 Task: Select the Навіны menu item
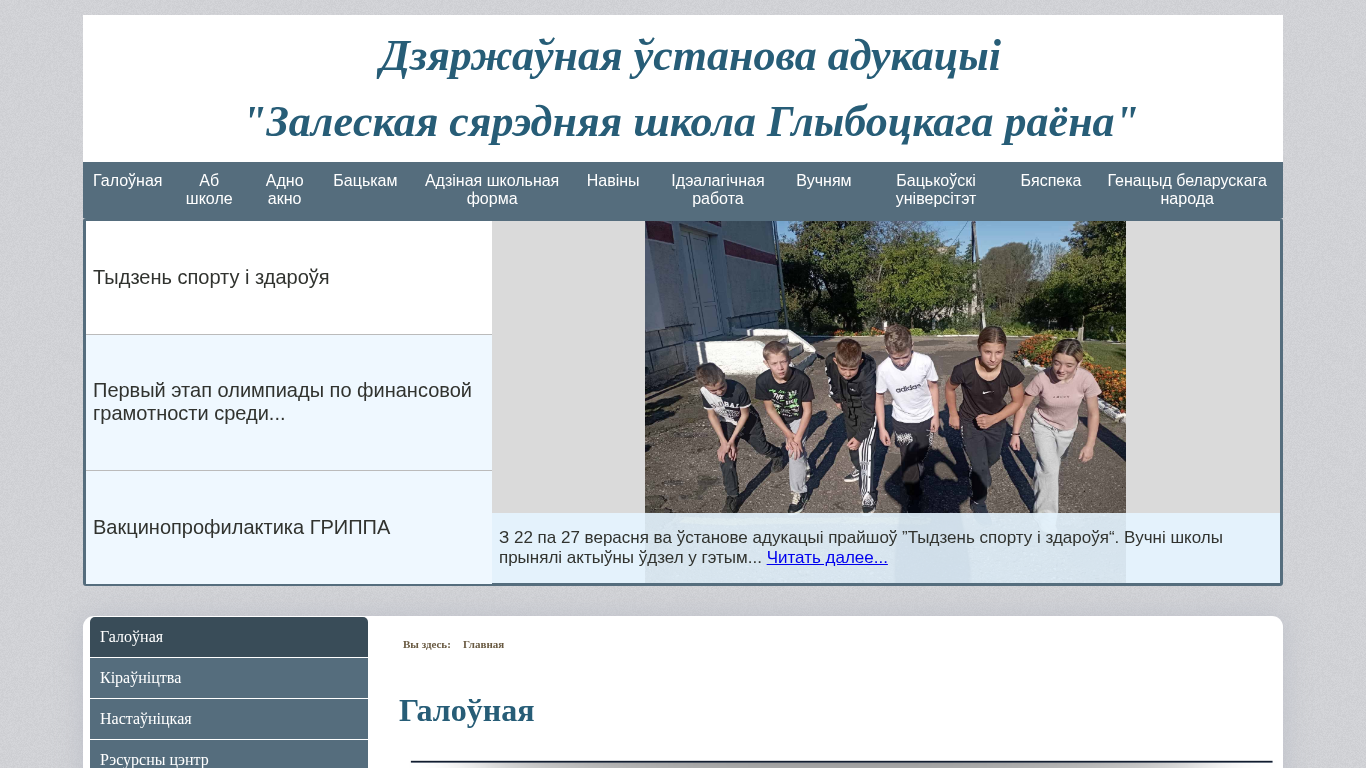point(612,181)
